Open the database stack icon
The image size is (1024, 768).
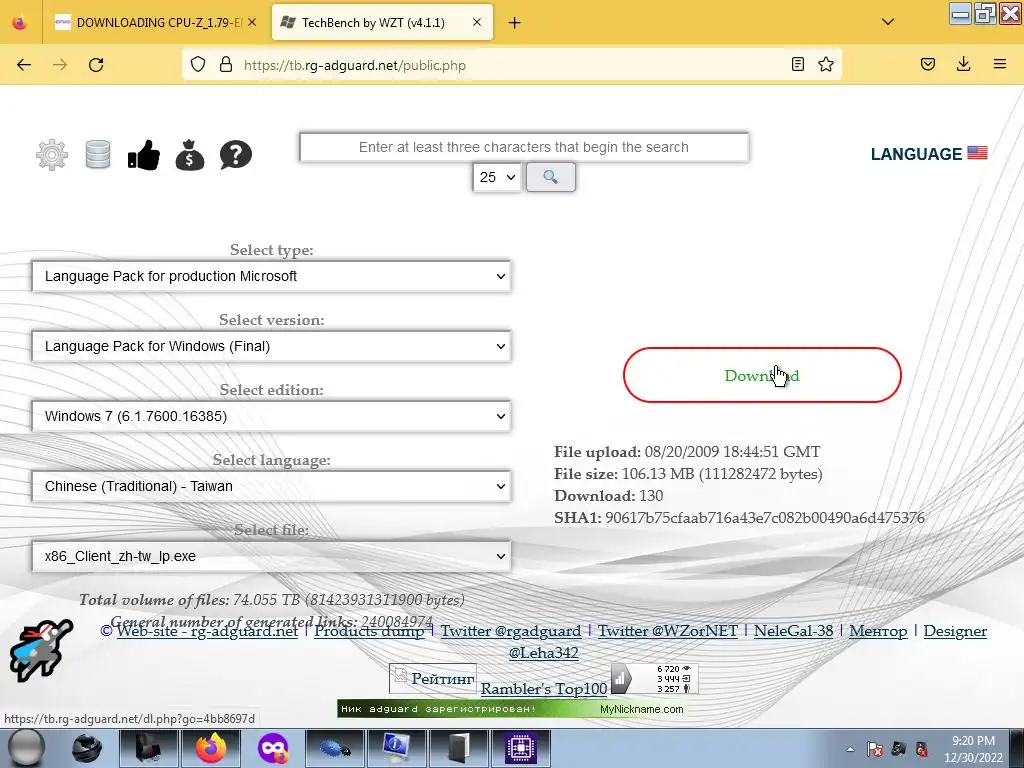98,155
